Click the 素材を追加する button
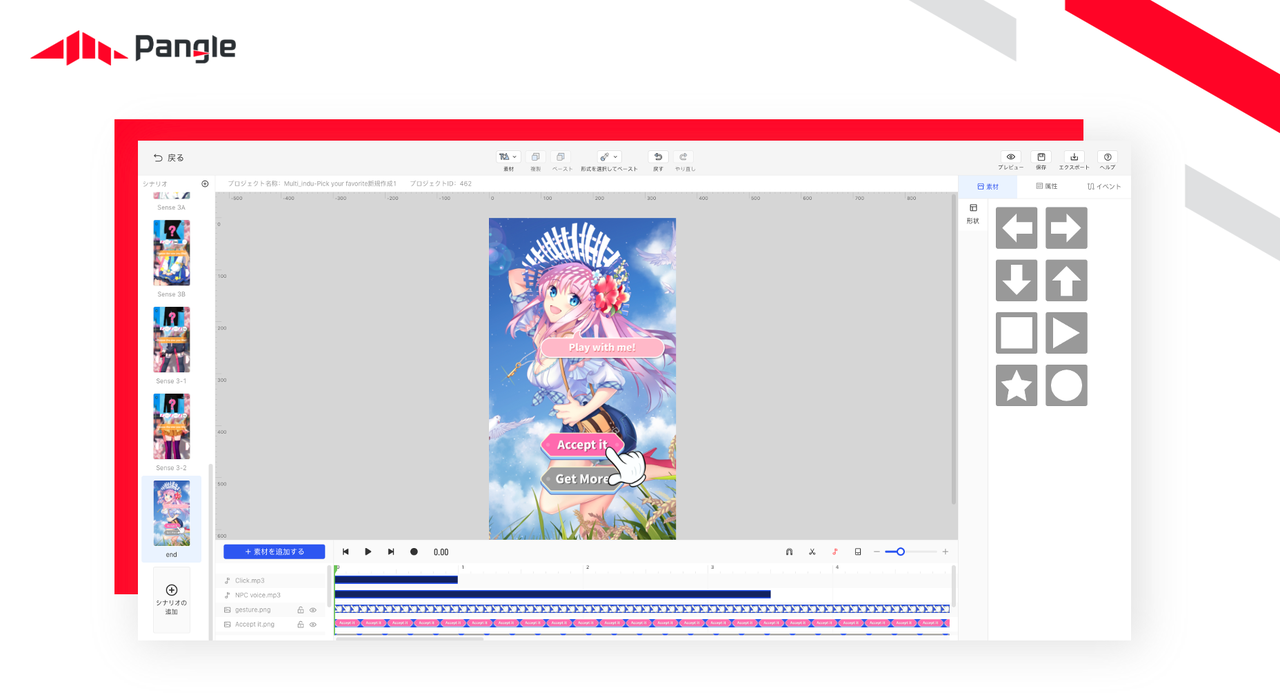This screenshot has width=1280, height=697. tap(274, 552)
